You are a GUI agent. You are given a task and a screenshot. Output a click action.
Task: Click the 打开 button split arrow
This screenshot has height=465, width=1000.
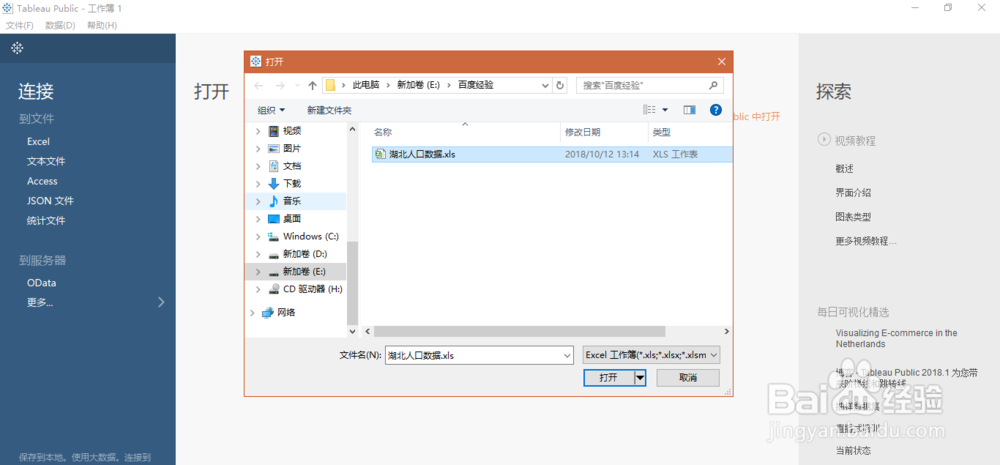tap(640, 378)
